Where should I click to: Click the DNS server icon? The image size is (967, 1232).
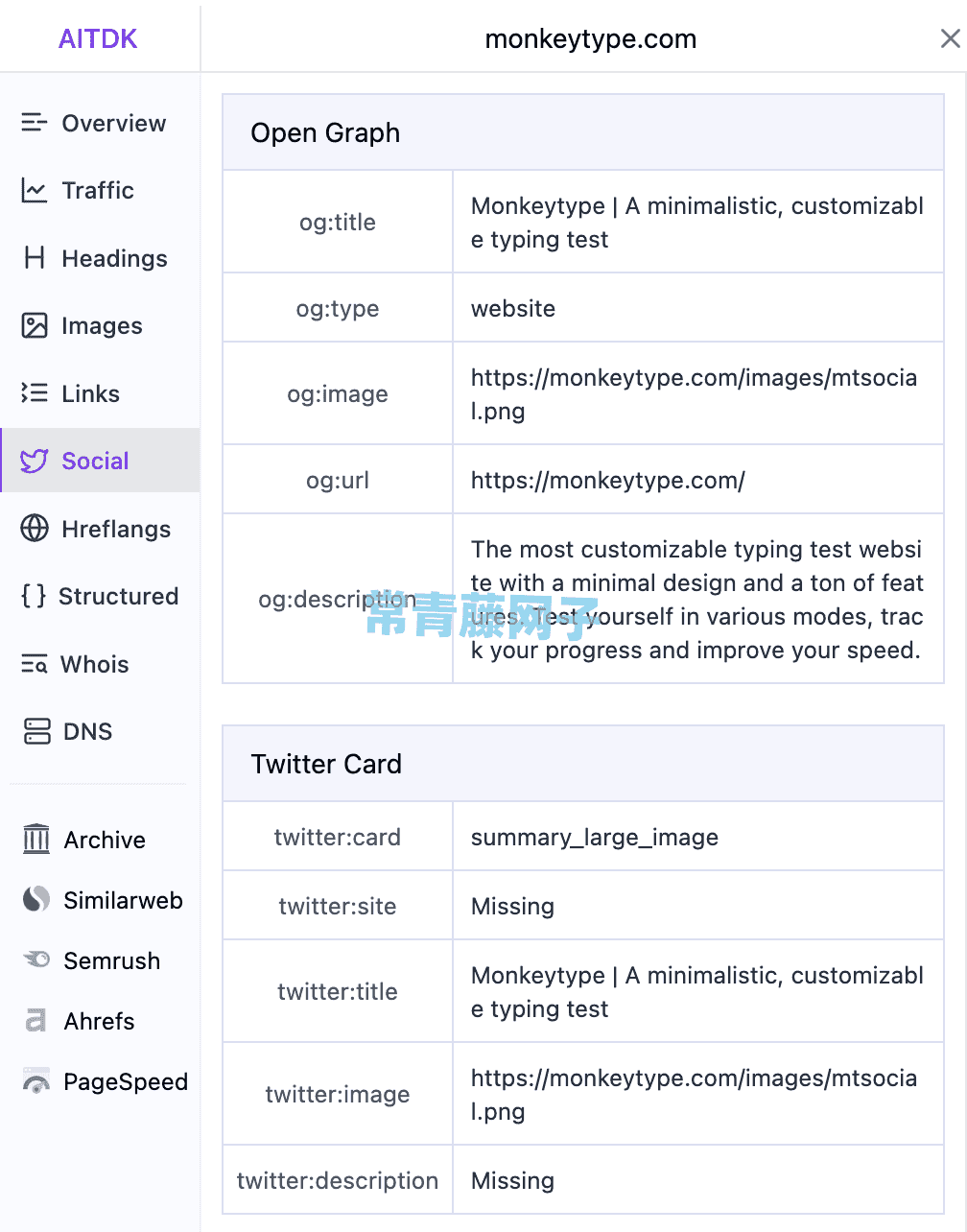(x=36, y=731)
